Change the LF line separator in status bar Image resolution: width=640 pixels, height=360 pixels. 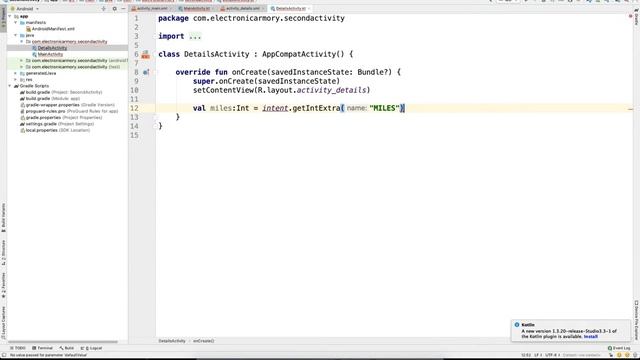click(x=538, y=355)
